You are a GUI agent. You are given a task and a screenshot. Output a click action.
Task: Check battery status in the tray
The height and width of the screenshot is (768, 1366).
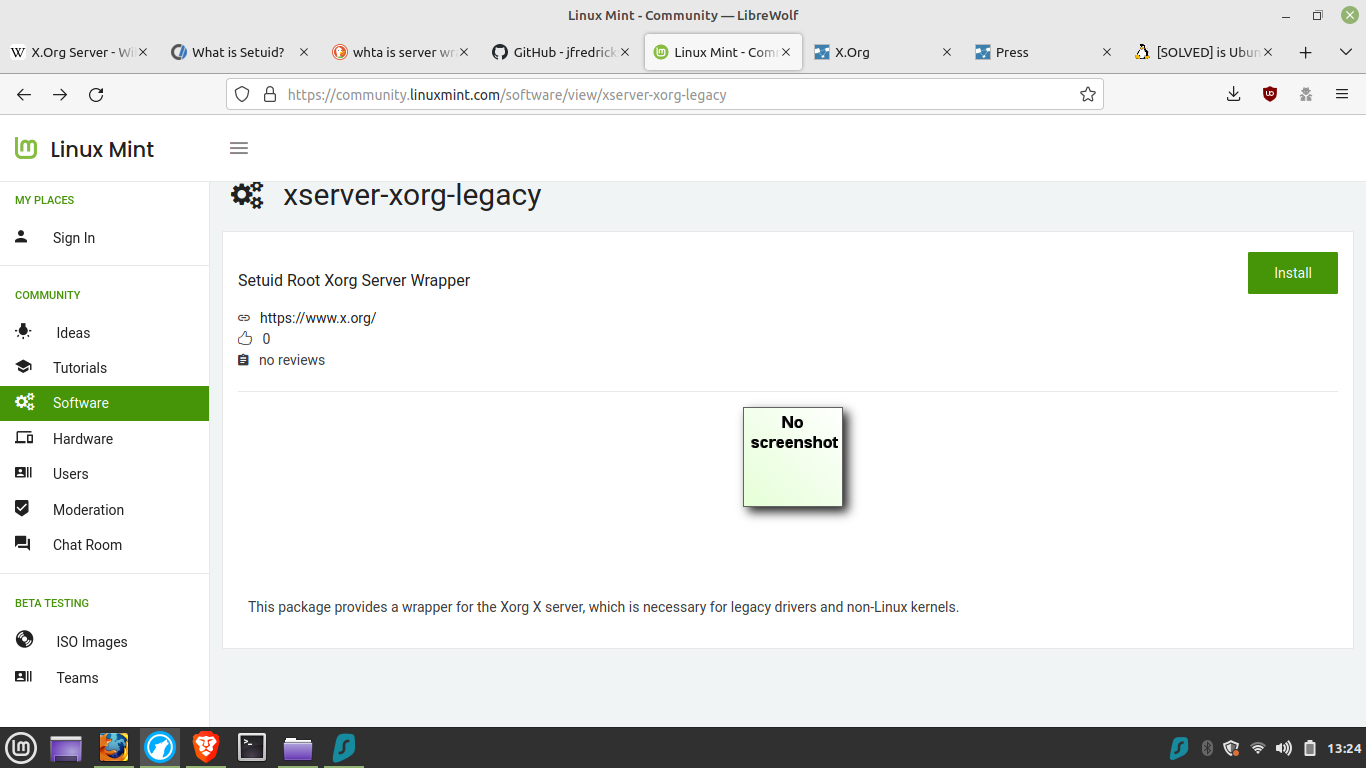coord(1310,748)
